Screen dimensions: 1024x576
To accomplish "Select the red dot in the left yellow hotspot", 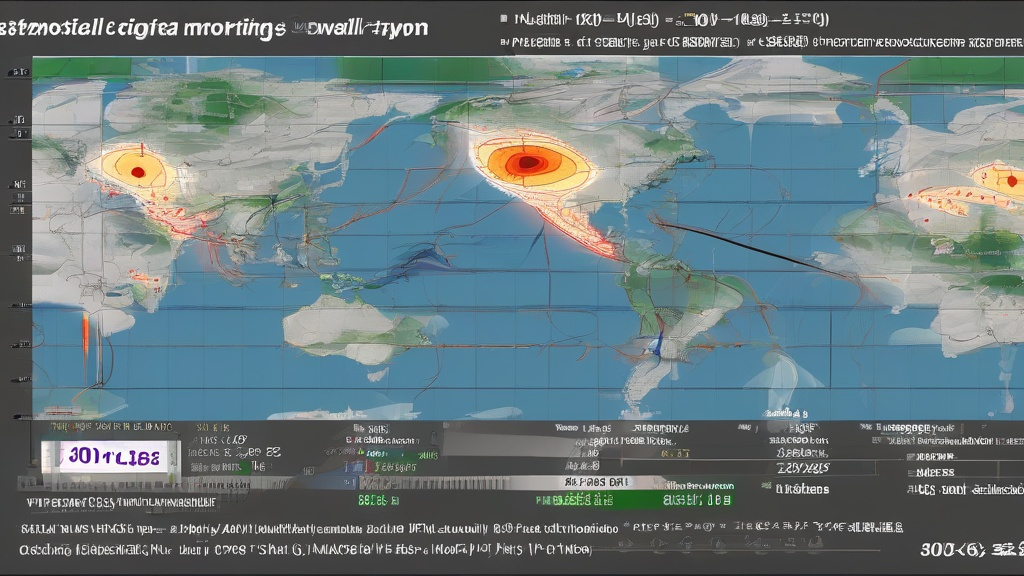I will point(138,172).
